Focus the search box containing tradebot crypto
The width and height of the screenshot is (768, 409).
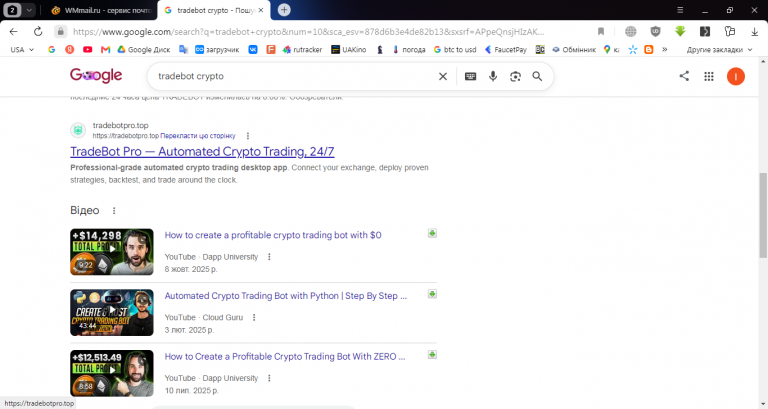(x=294, y=76)
